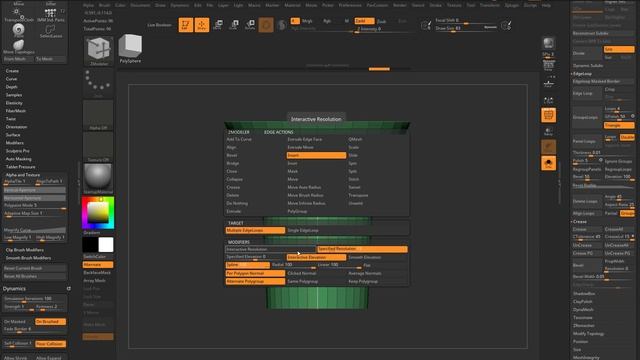Select the white main color swatch
640x360 pixels.
tap(106, 244)
